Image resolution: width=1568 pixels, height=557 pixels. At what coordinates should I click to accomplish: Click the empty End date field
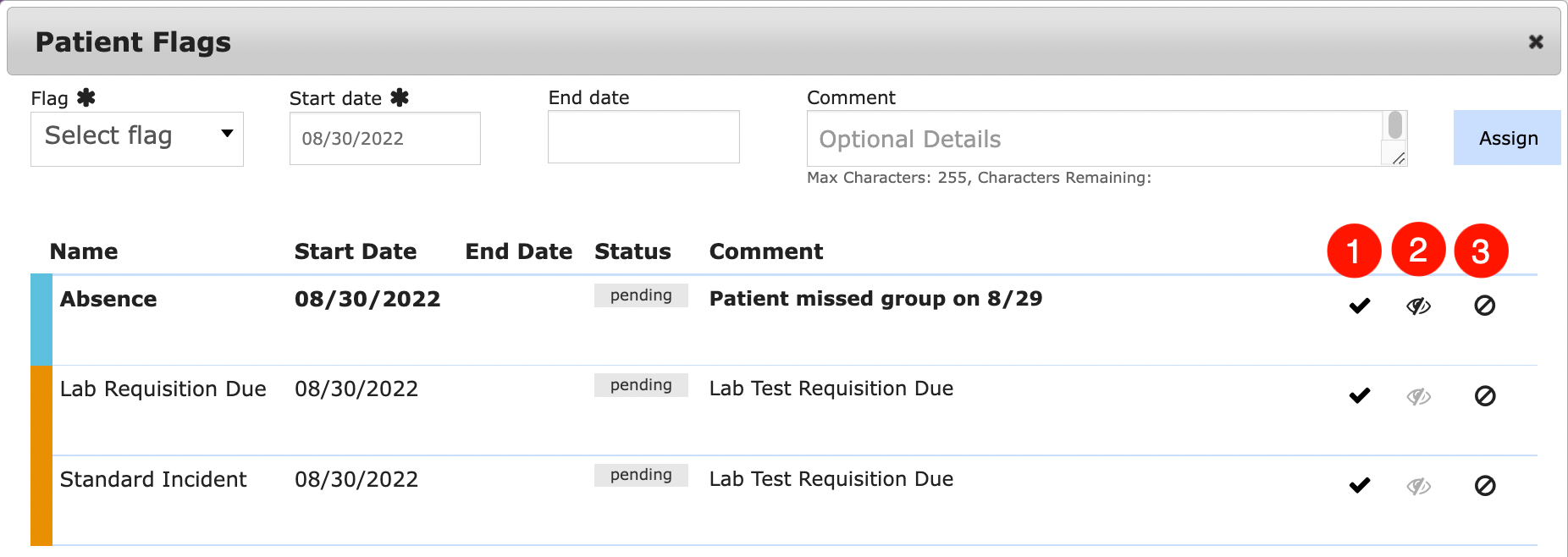coord(643,137)
